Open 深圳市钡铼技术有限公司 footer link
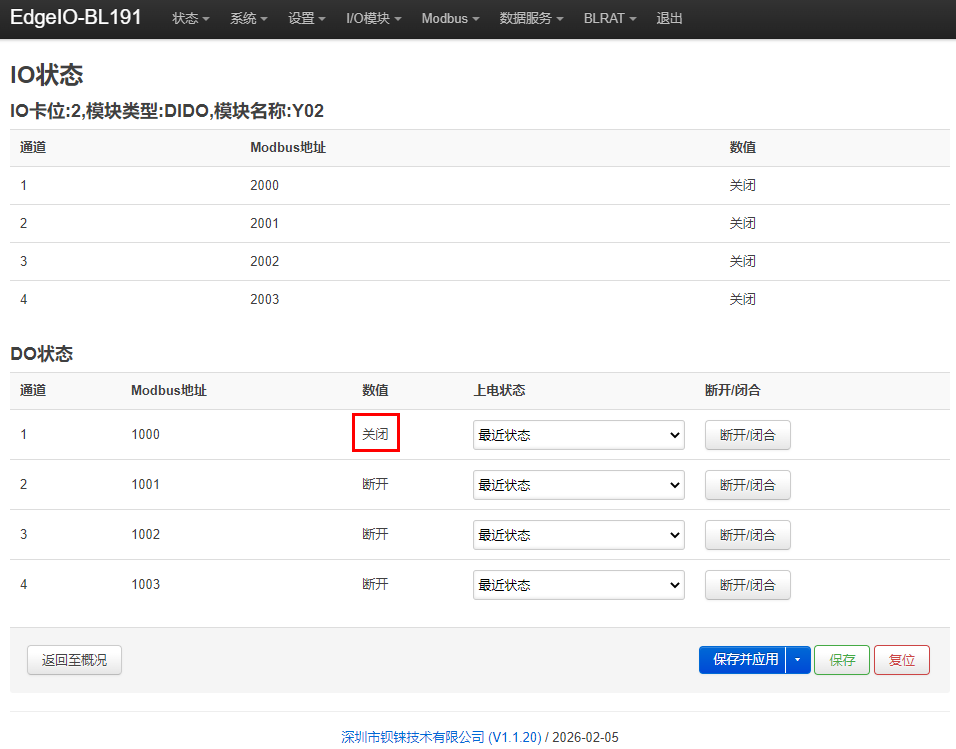The image size is (956, 749). click(x=441, y=737)
